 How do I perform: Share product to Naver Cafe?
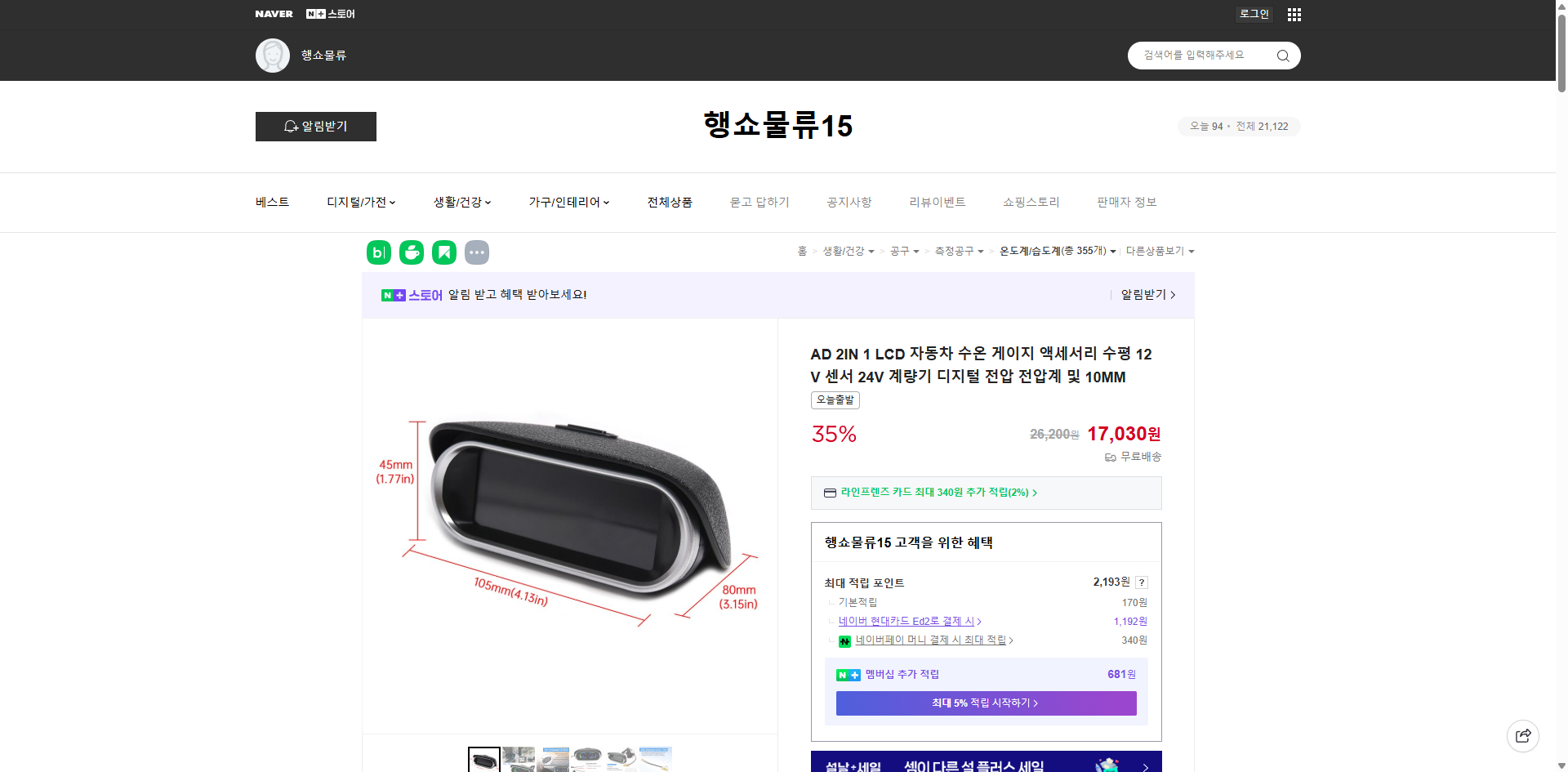(x=411, y=252)
